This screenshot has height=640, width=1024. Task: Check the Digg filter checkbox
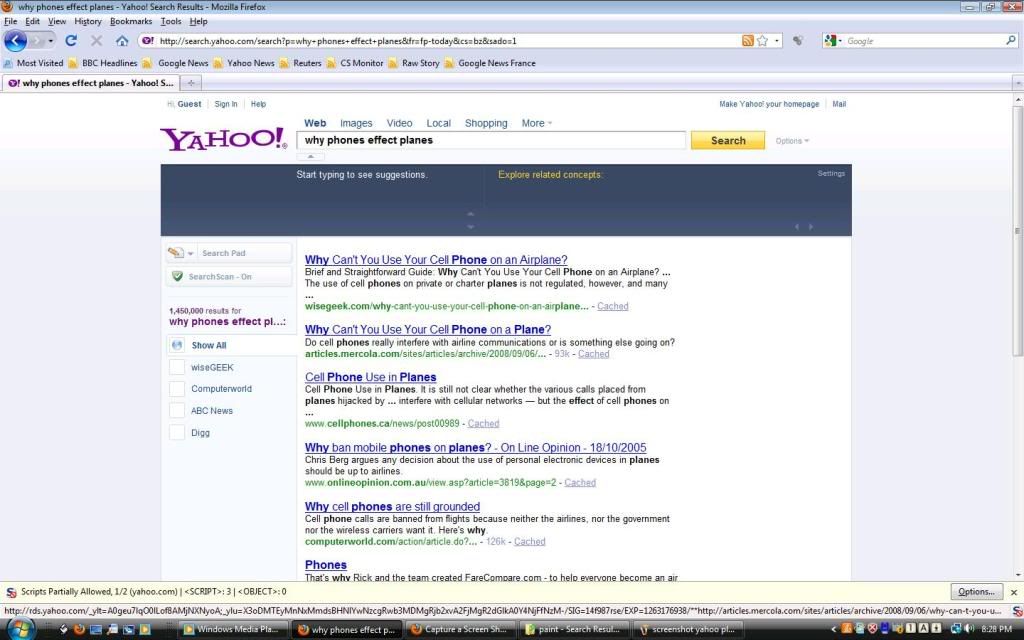[177, 432]
